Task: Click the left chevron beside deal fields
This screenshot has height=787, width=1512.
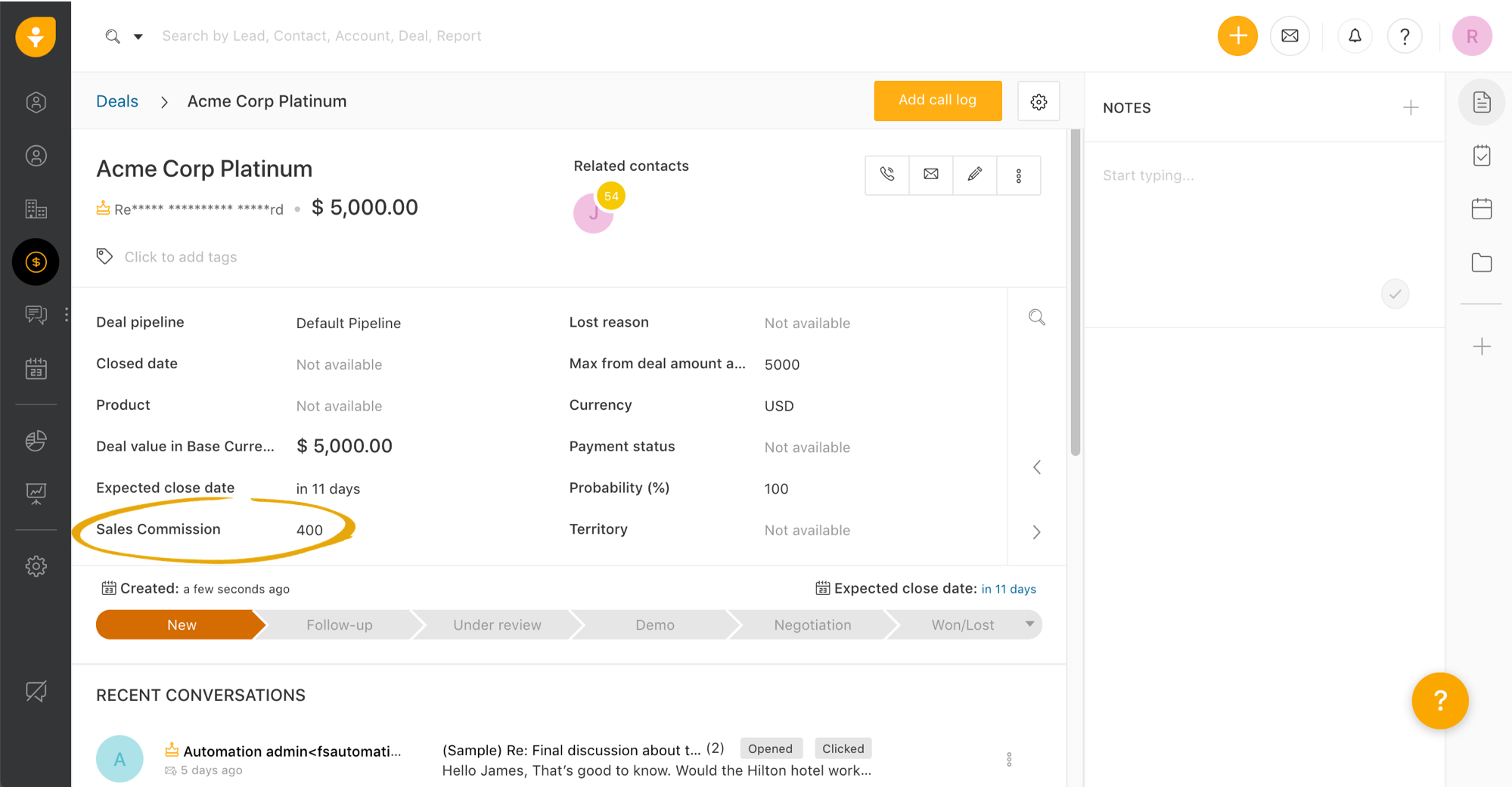Action: coord(1037,467)
